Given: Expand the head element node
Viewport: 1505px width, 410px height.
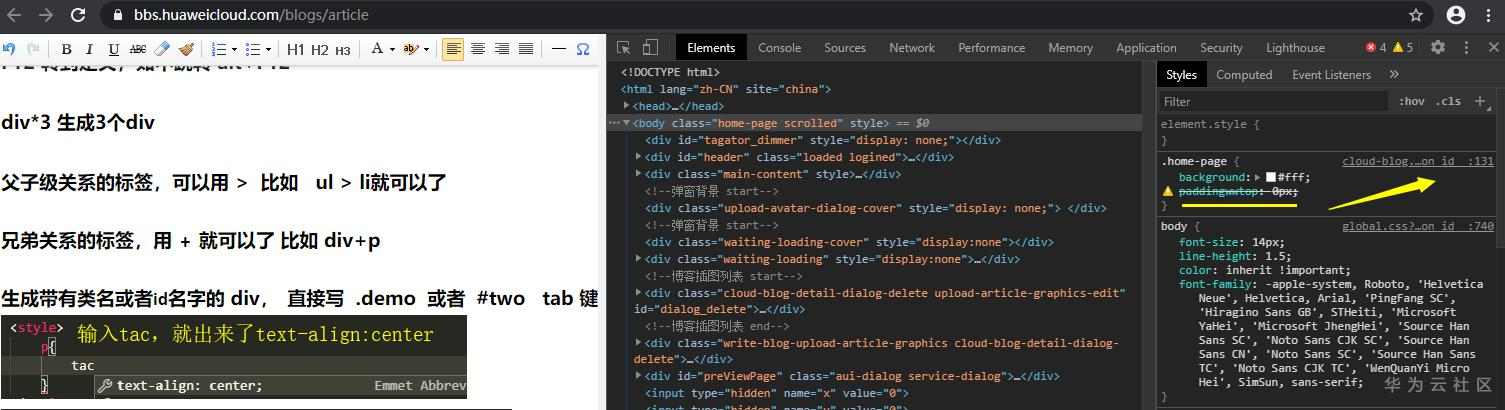Looking at the screenshot, I should (627, 106).
